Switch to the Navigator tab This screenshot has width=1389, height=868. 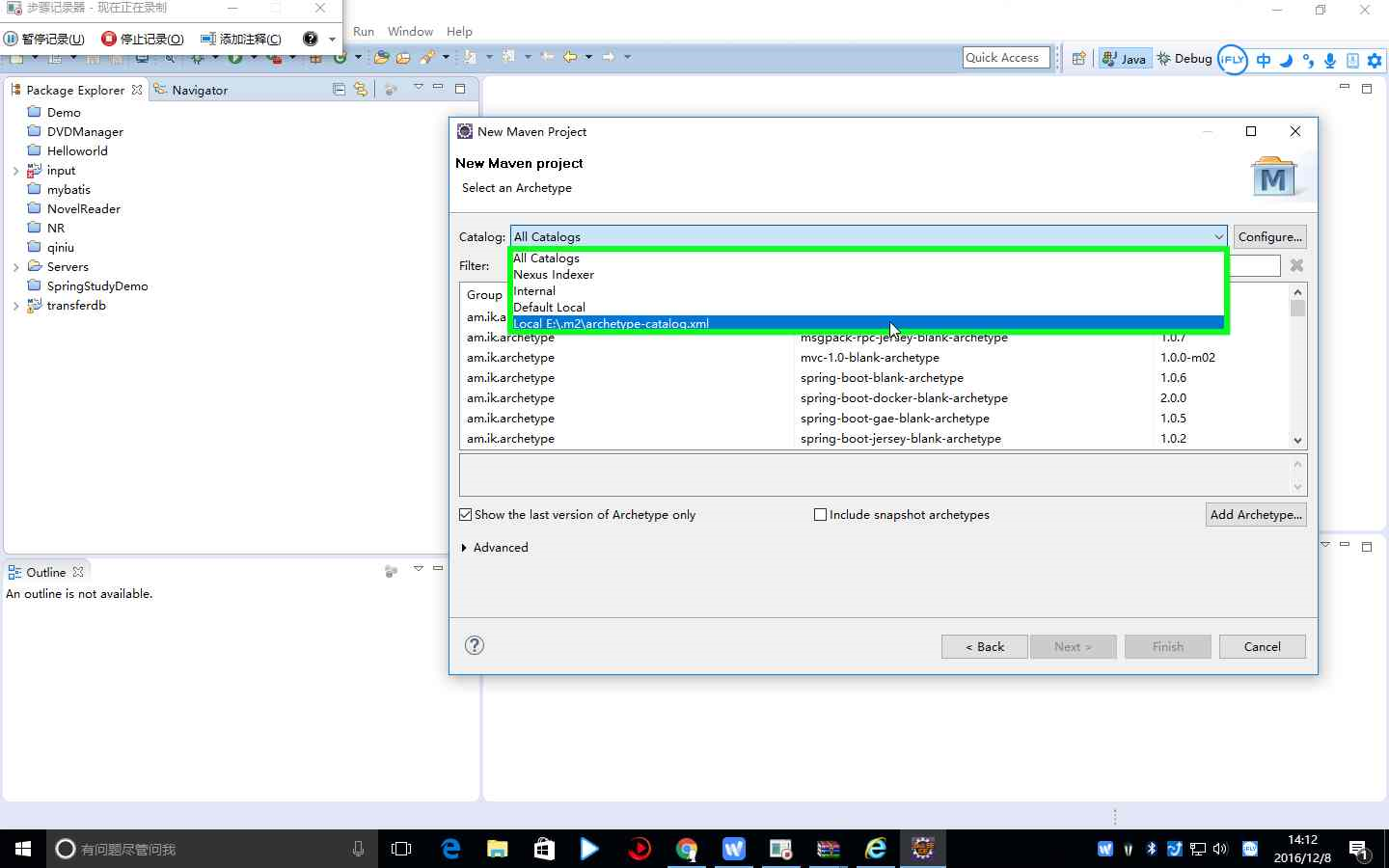[x=191, y=90]
